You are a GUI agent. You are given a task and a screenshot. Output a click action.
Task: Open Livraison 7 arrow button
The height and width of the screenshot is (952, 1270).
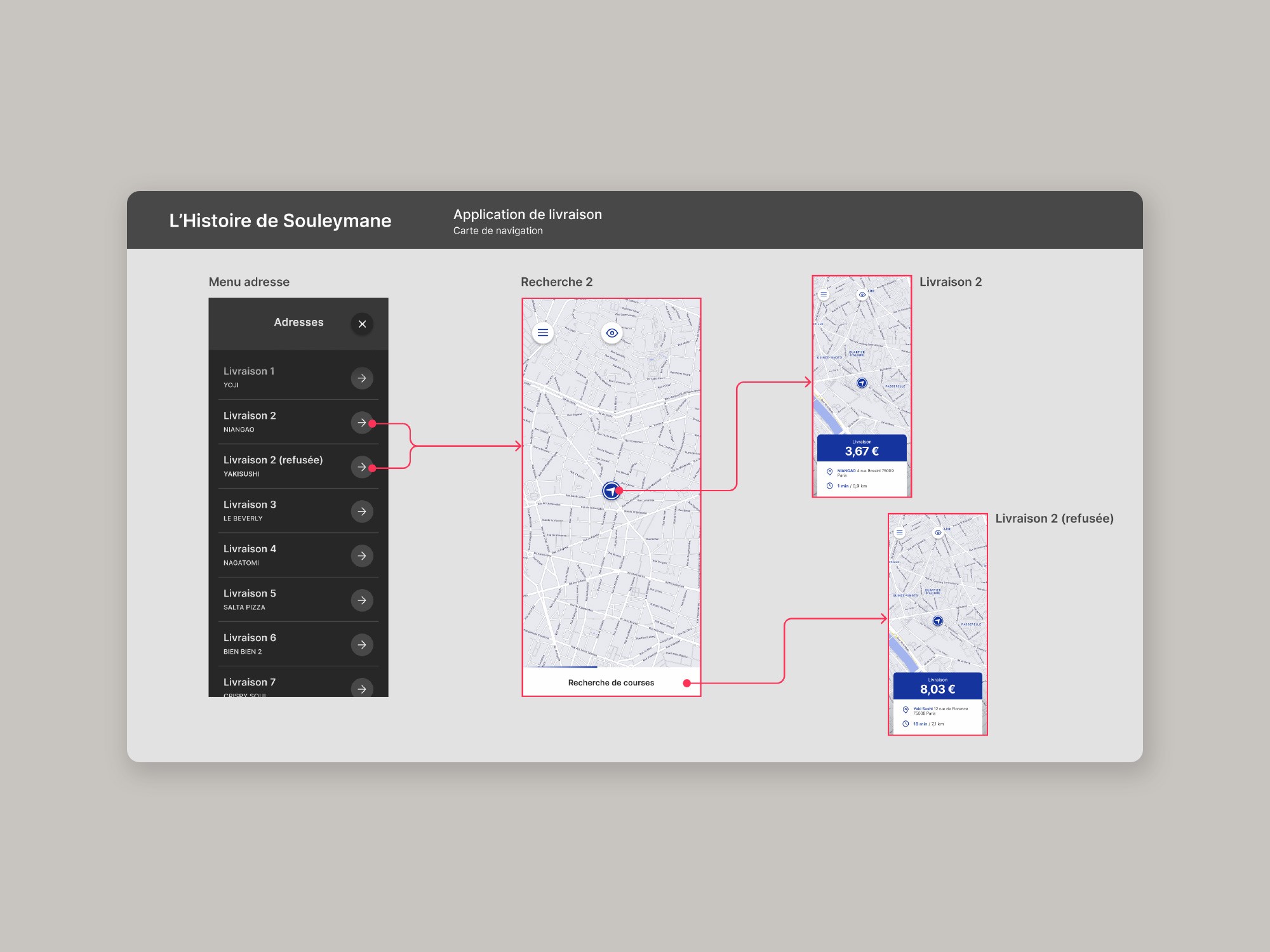[362, 689]
